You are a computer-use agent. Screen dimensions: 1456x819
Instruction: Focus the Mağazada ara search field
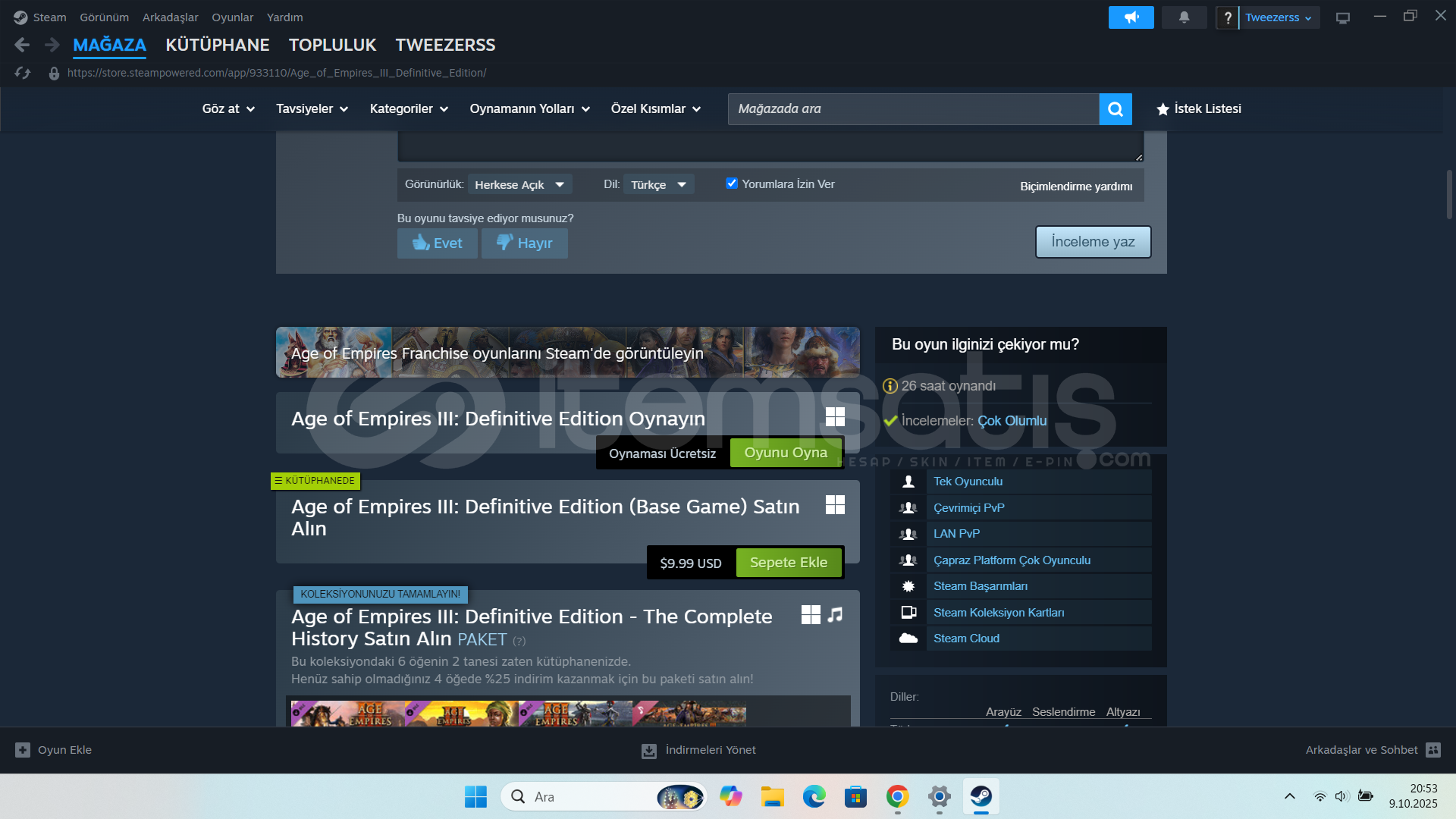[913, 109]
